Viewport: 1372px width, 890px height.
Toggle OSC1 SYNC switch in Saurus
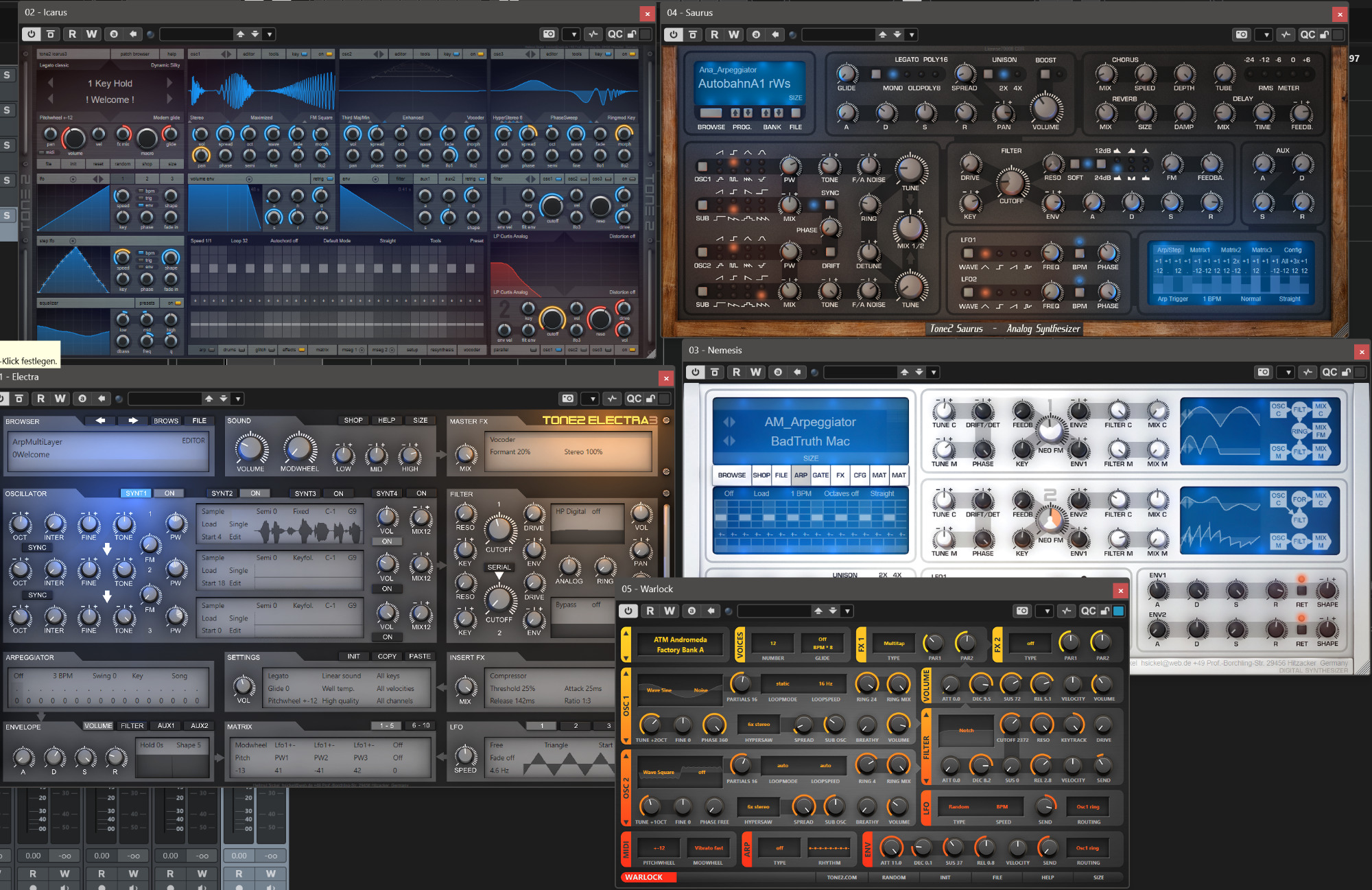coord(830,204)
